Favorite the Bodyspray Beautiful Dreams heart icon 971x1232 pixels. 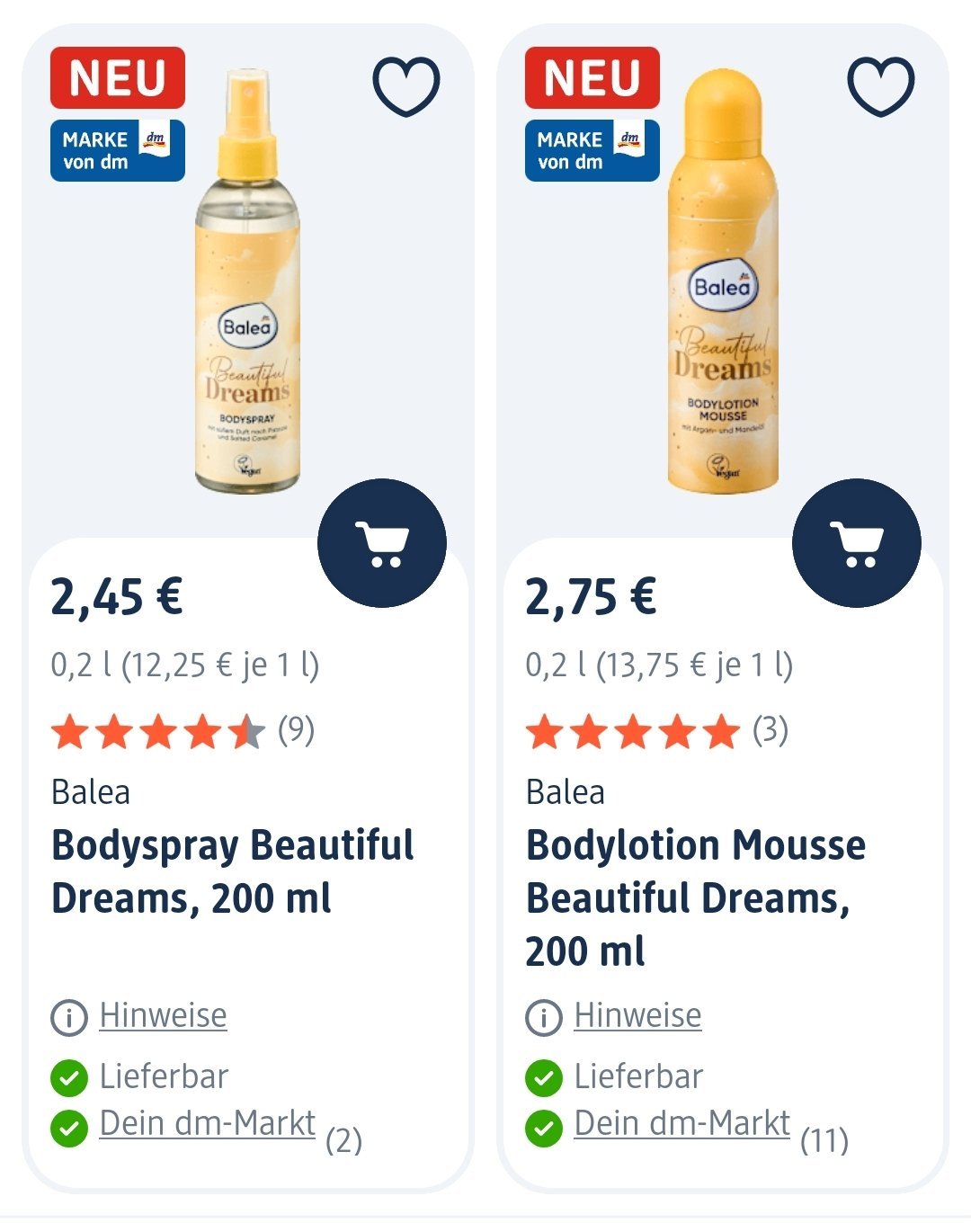click(406, 86)
